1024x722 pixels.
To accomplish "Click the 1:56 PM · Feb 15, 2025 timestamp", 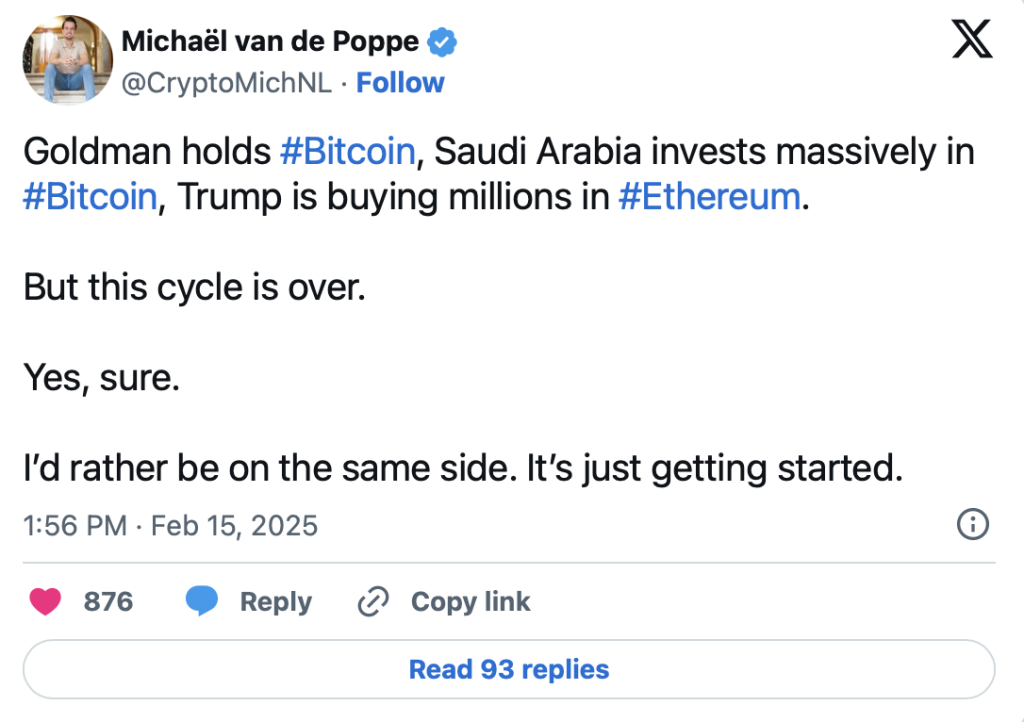I will pyautogui.click(x=170, y=525).
